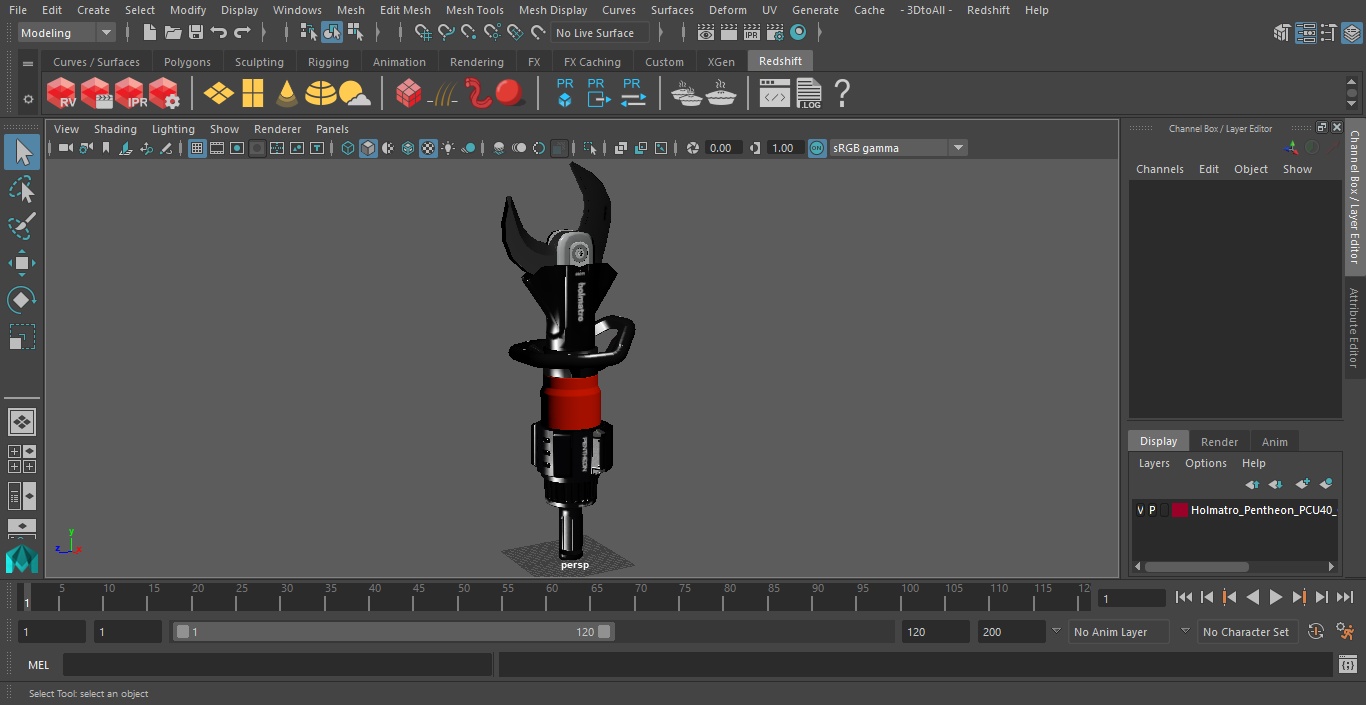Click the layer's red color swatch
The height and width of the screenshot is (705, 1366).
point(1180,510)
